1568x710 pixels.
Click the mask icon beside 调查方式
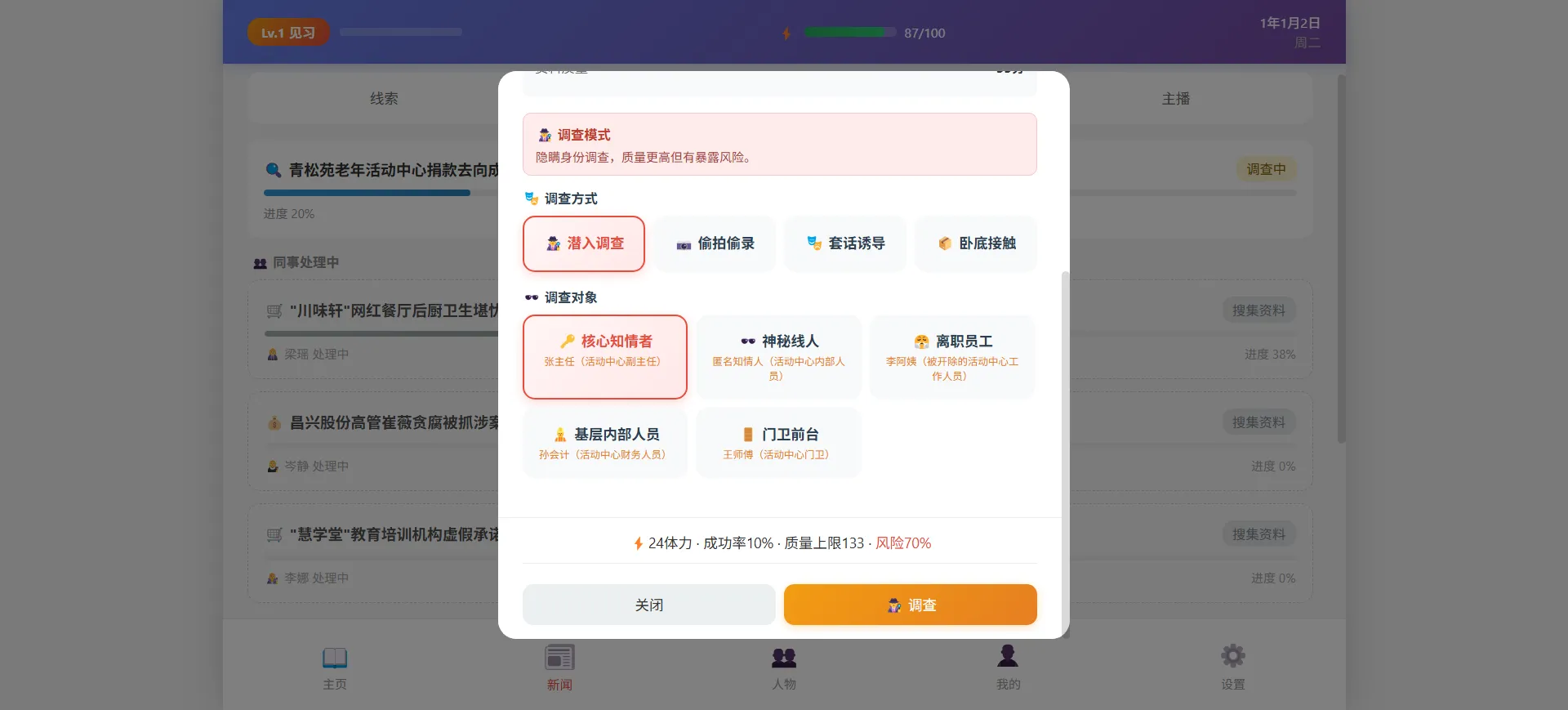pyautogui.click(x=532, y=199)
